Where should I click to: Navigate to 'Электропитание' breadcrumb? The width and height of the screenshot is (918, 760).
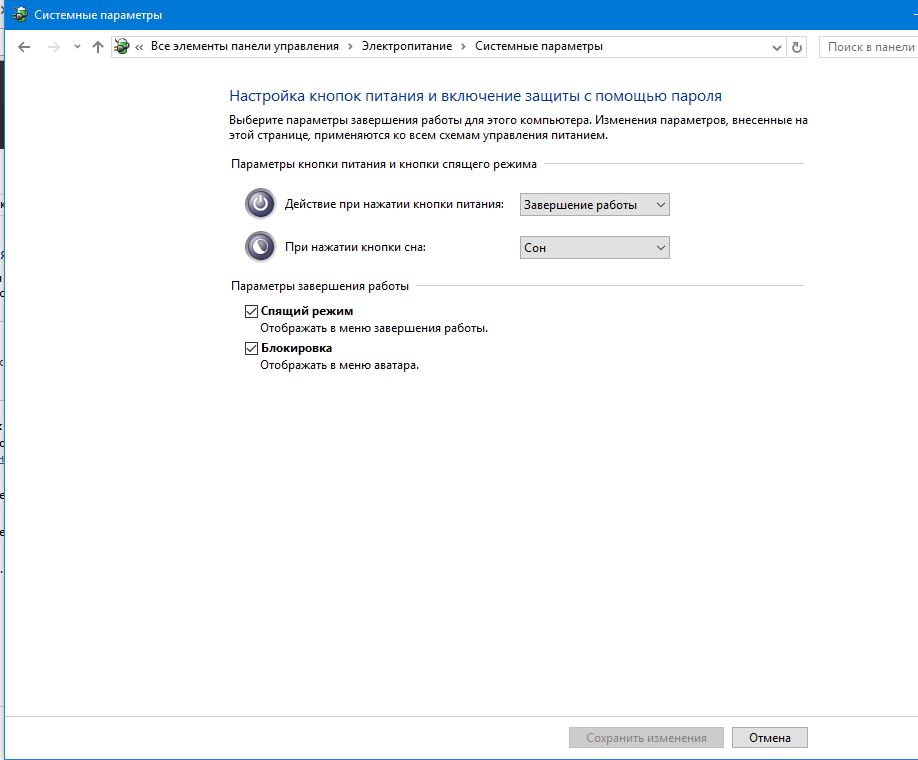pos(407,46)
